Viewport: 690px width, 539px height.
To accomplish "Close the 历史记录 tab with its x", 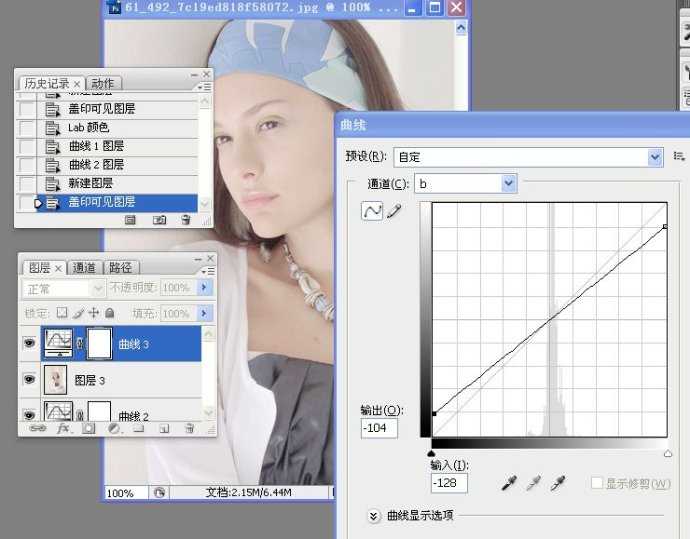I will tap(77, 84).
